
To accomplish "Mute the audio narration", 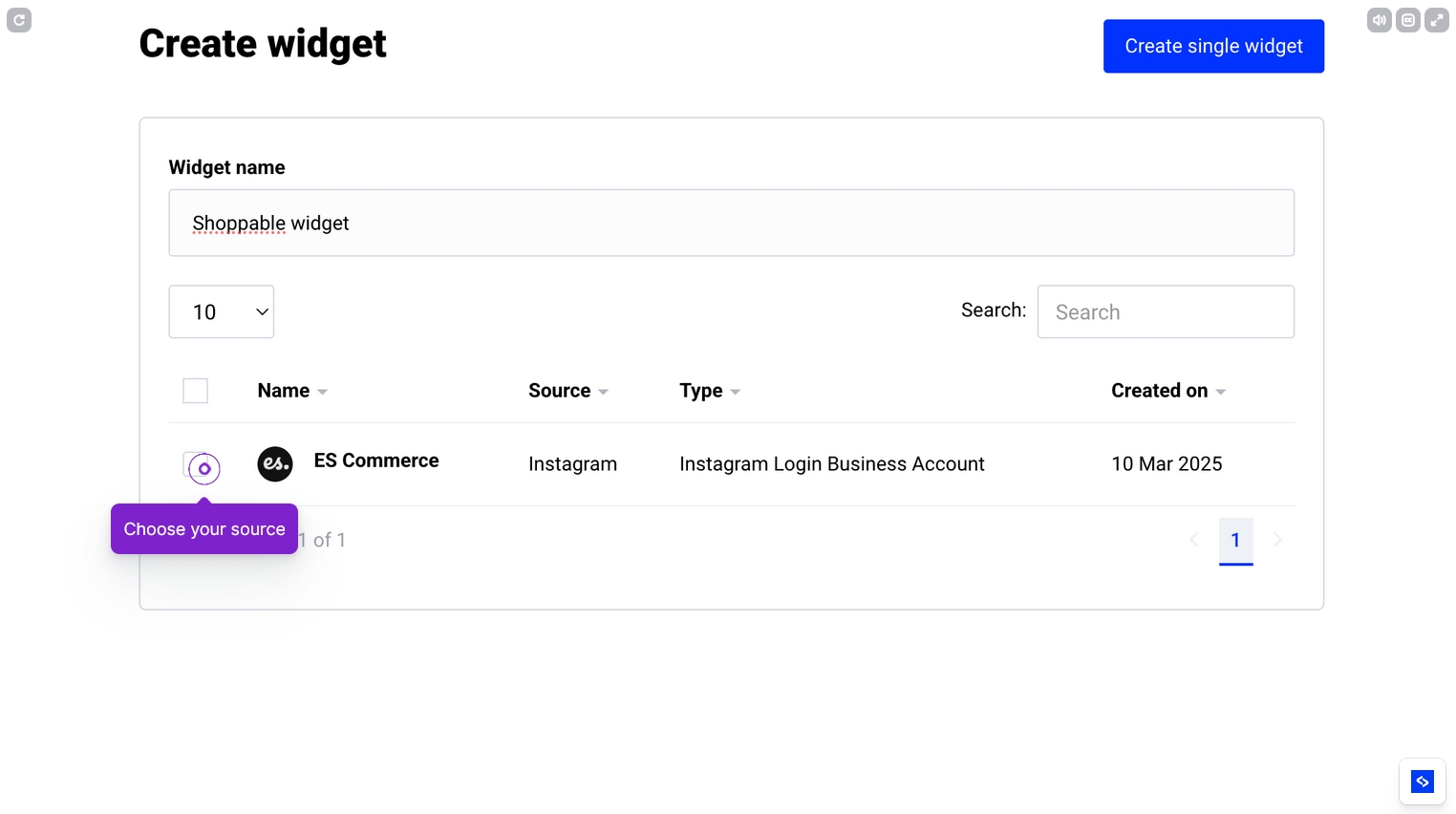I will (x=1379, y=19).
